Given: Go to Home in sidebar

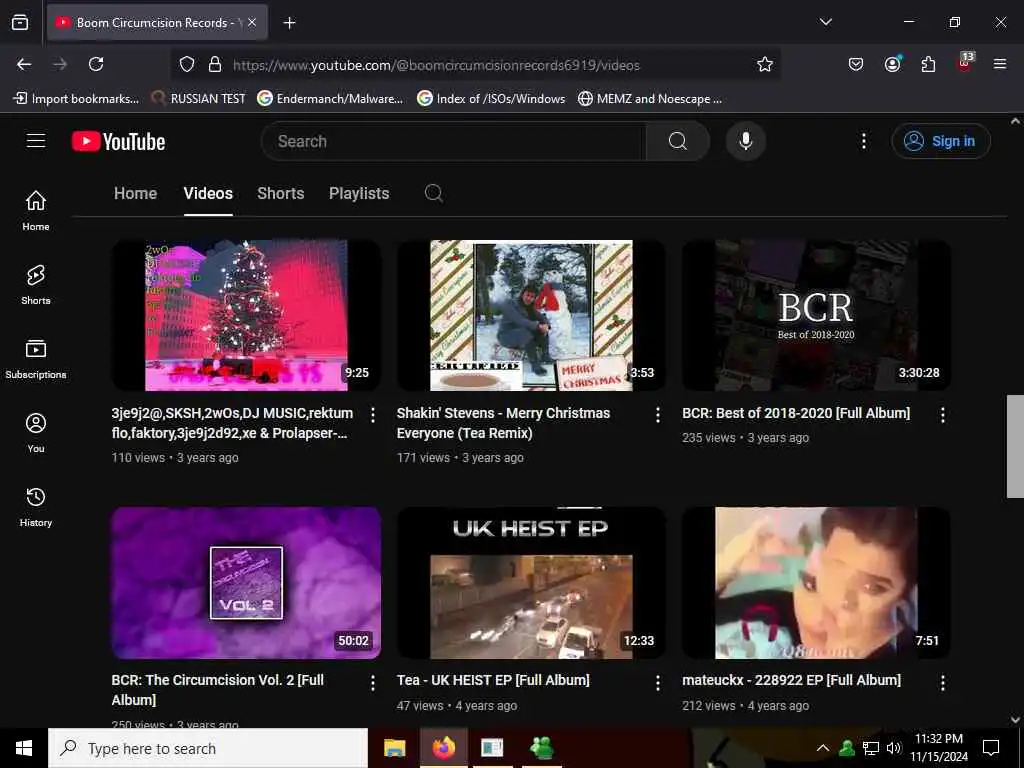Looking at the screenshot, I should click(36, 210).
